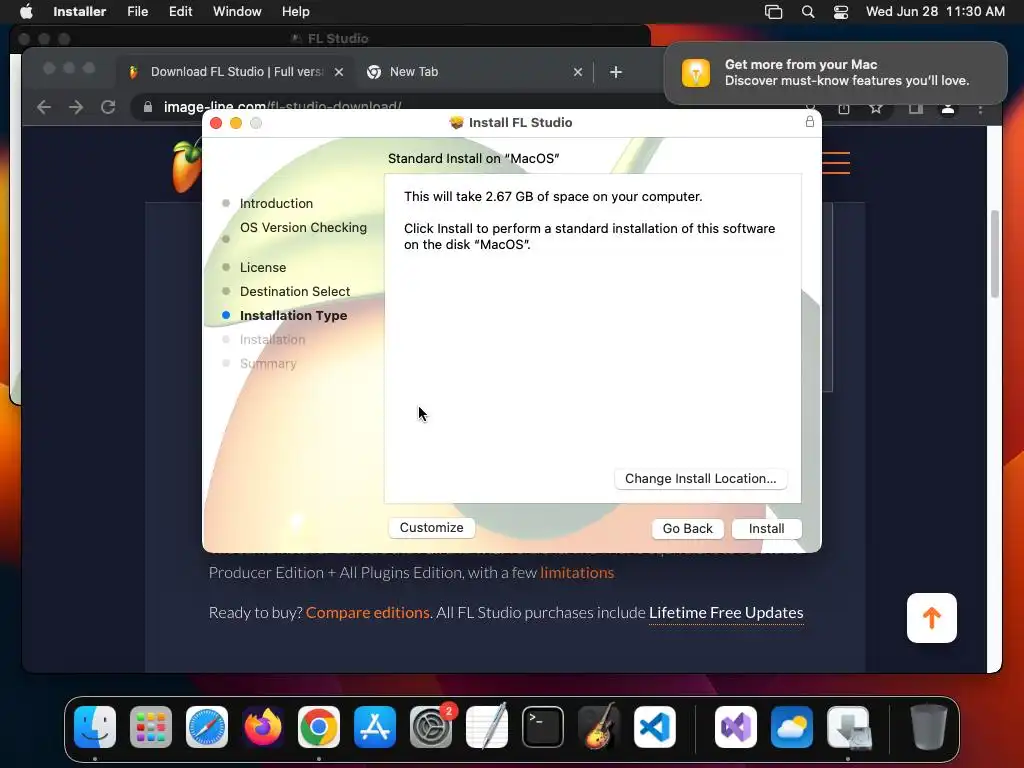Screen dimensions: 1024x768
Task: Open TextEdit from the dock
Action: [x=487, y=726]
